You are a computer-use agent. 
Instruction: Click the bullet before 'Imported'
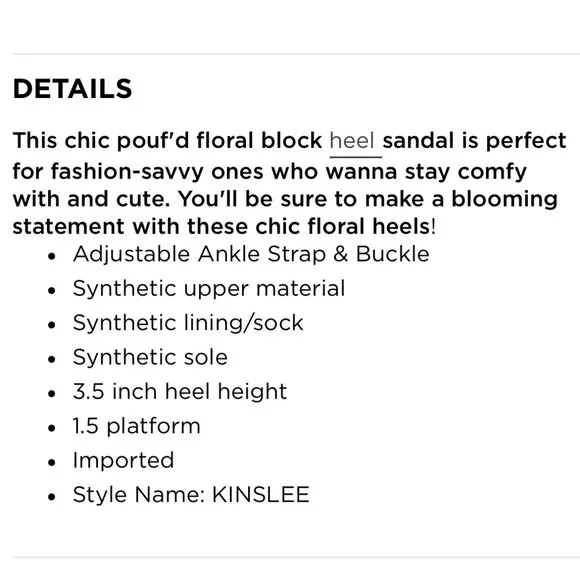click(52, 462)
